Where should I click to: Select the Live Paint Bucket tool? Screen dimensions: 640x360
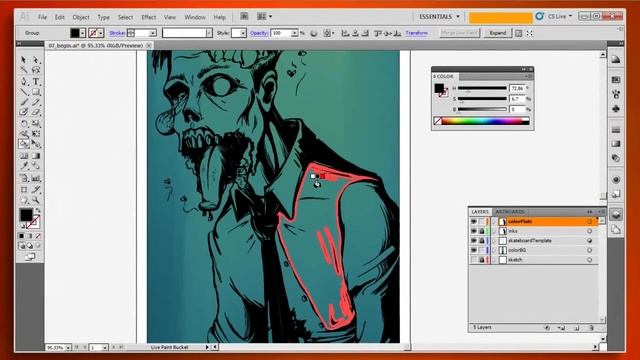[23, 144]
